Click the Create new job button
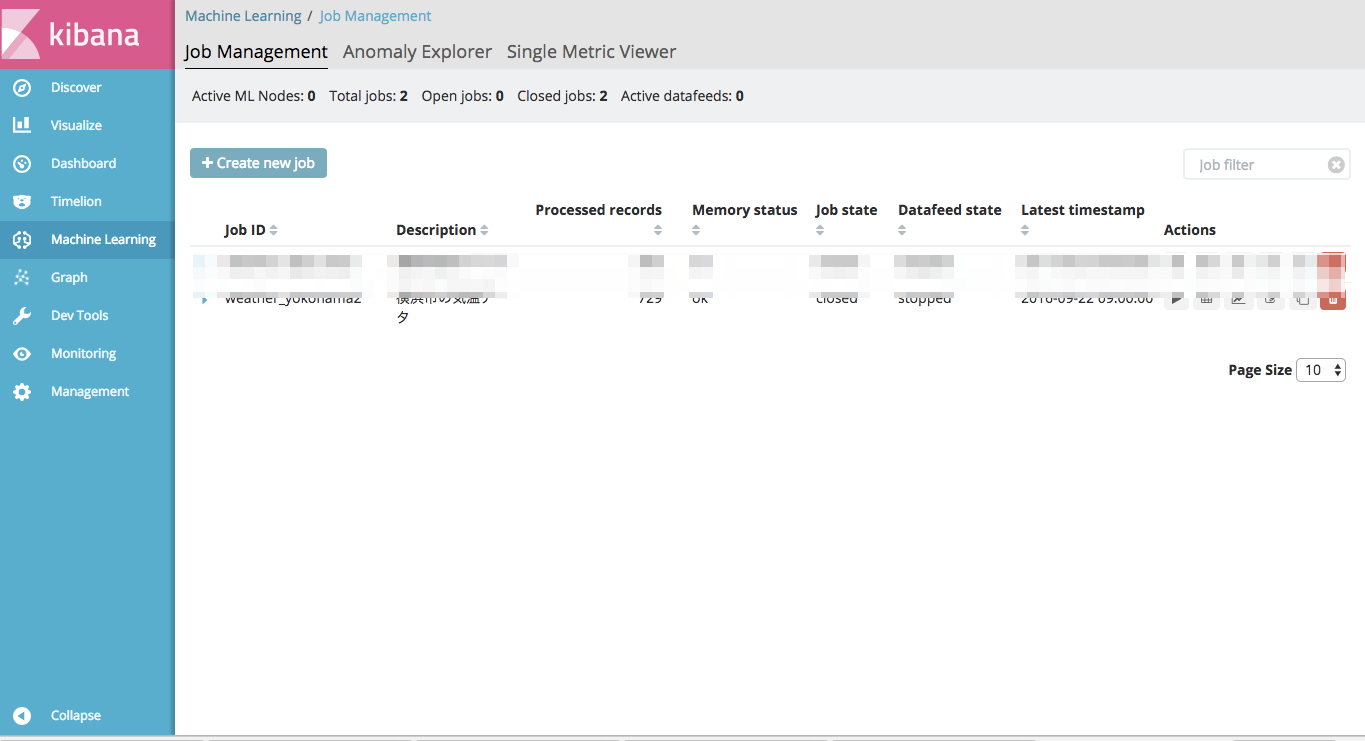1365x741 pixels. click(x=258, y=163)
